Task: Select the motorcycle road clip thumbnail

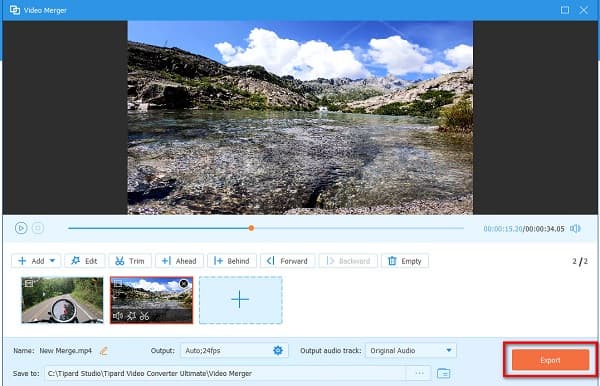Action: coord(62,300)
